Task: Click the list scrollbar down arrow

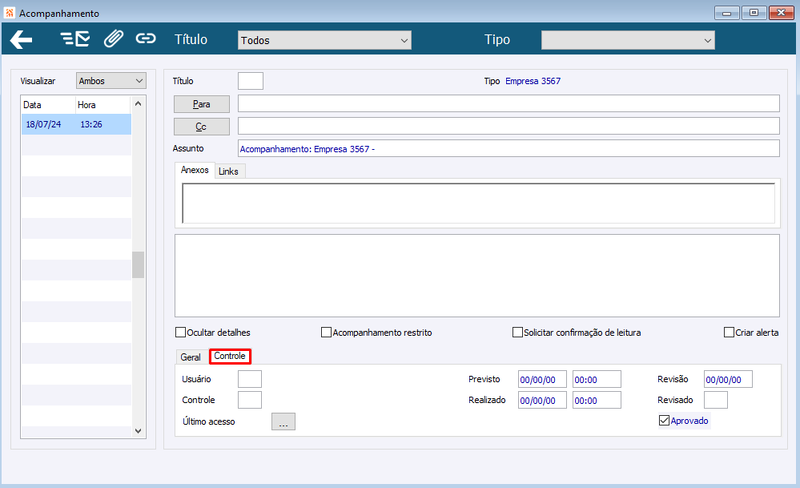Action: (138, 431)
